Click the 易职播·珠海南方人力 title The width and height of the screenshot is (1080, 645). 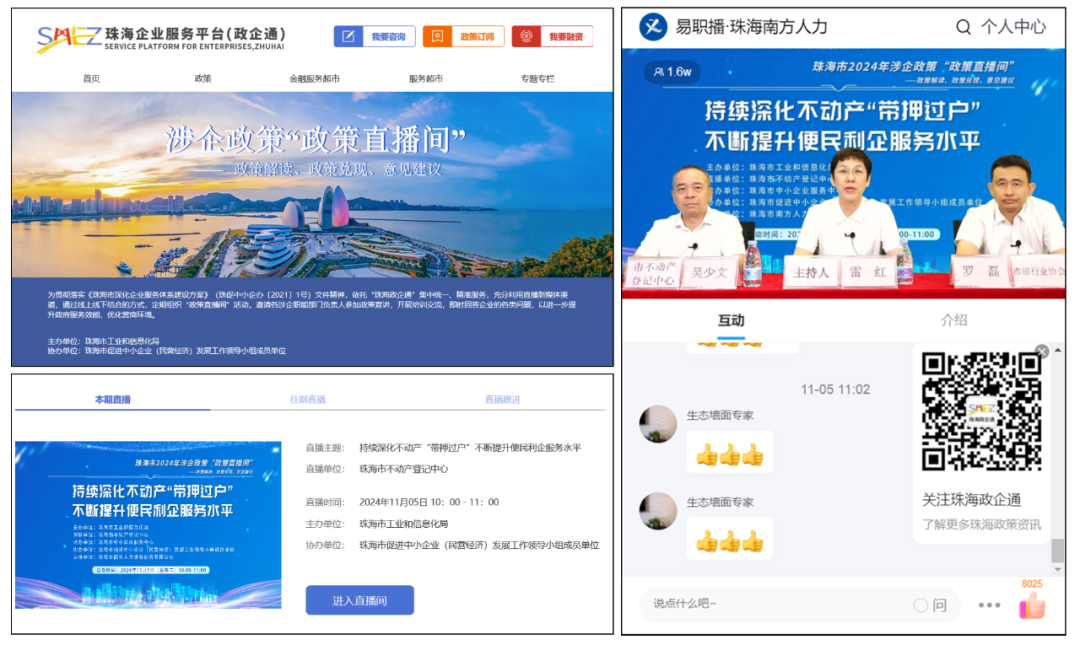[x=751, y=27]
